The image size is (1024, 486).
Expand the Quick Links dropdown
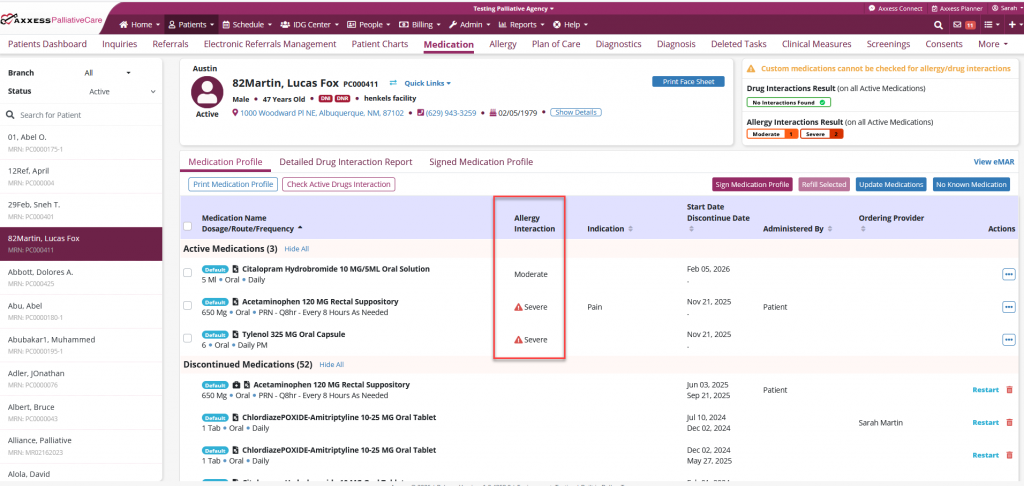(427, 83)
